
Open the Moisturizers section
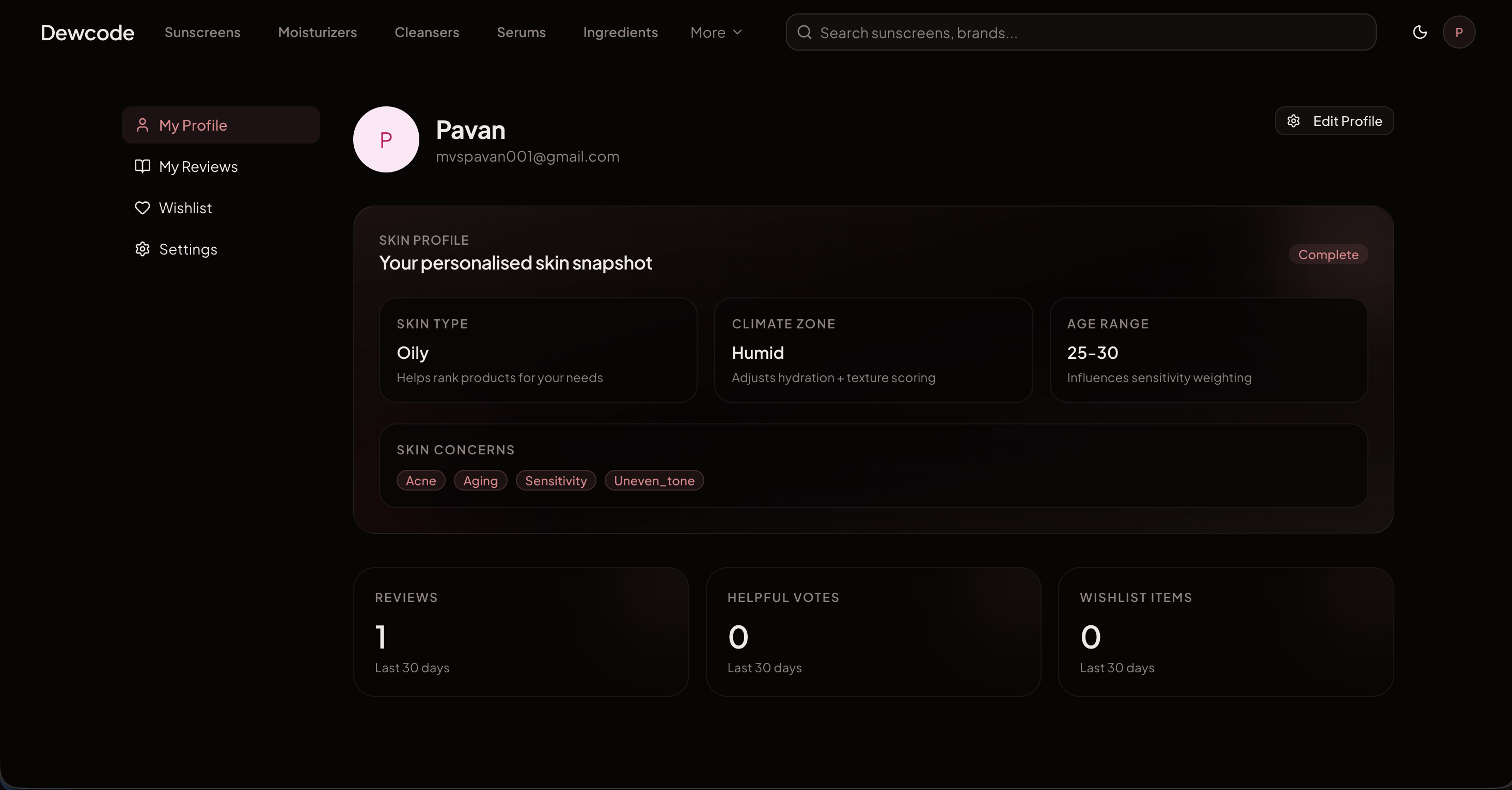pyautogui.click(x=317, y=33)
